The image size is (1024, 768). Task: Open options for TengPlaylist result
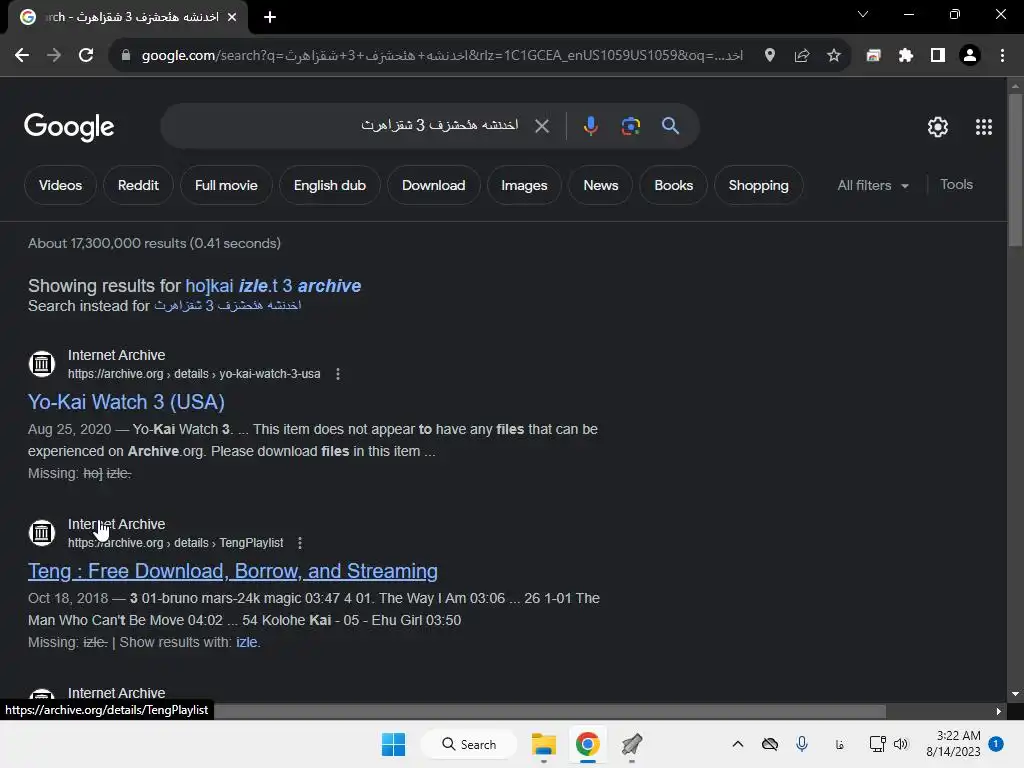300,543
